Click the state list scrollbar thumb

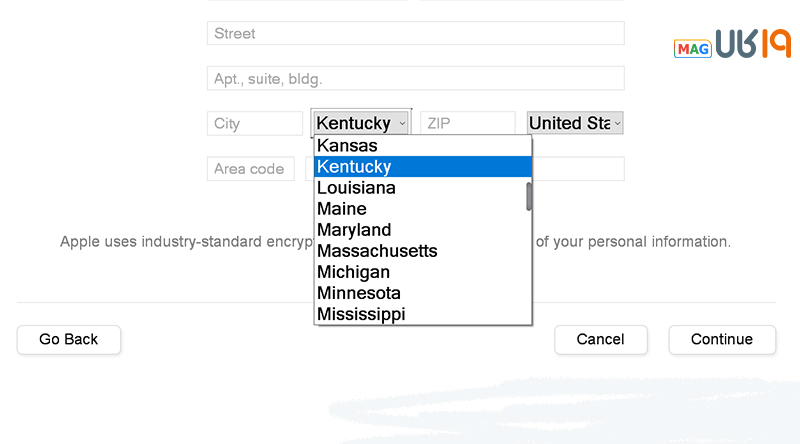coord(529,196)
